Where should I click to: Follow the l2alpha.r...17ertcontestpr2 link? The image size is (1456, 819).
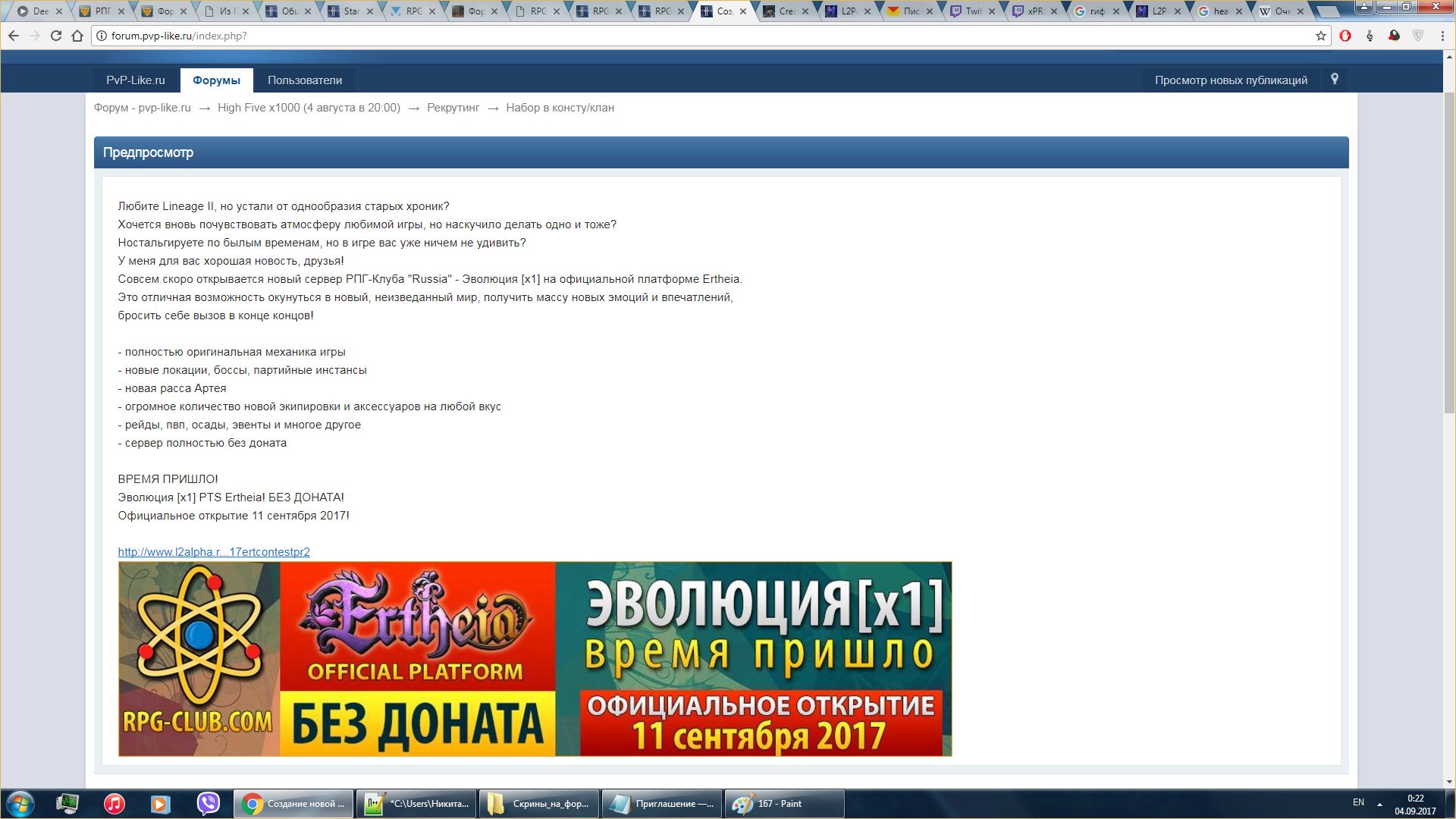[214, 552]
